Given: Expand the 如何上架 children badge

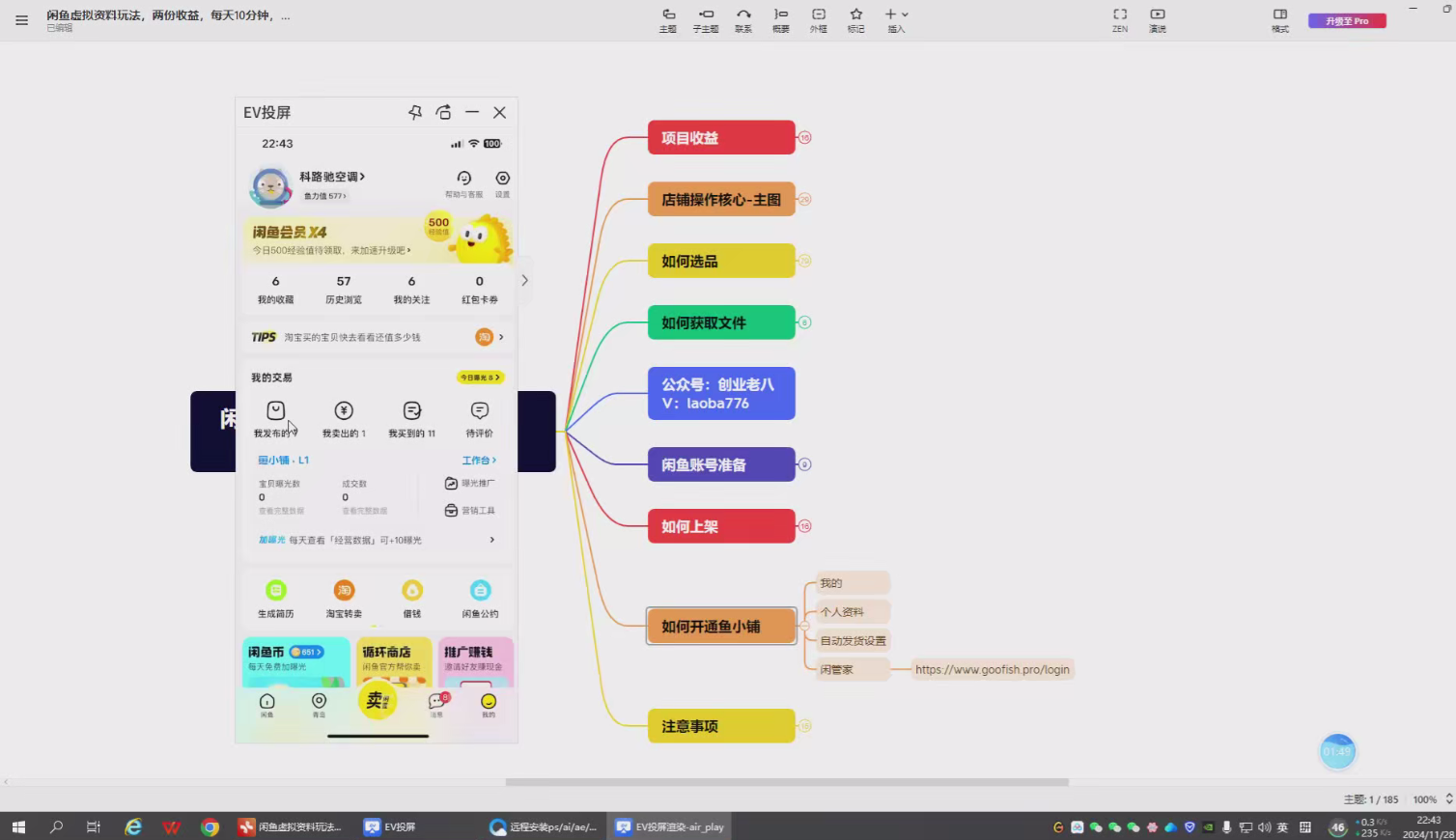Looking at the screenshot, I should [x=804, y=526].
